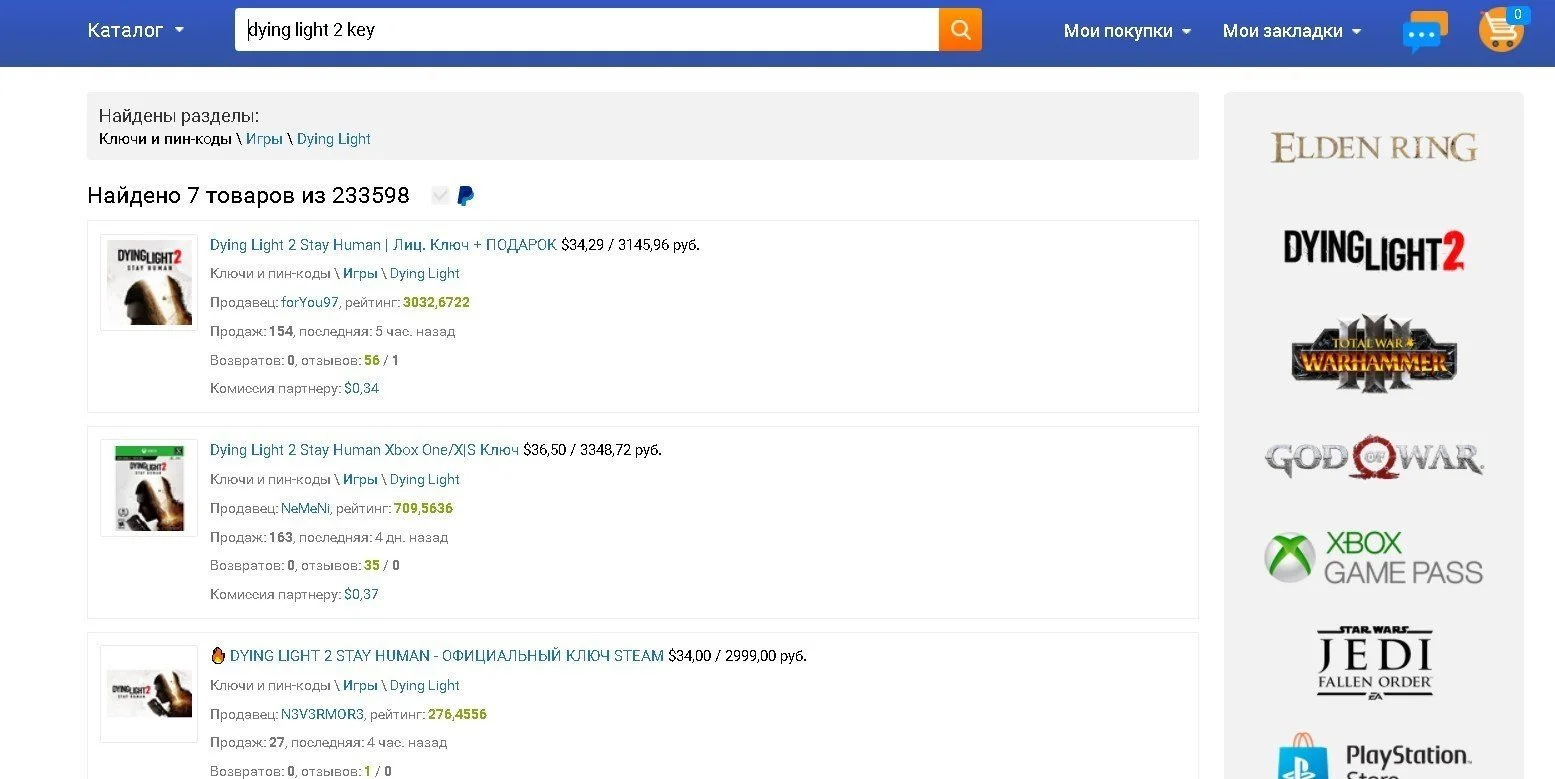Open the Total War Warhammer logo
Image resolution: width=1555 pixels, height=779 pixels.
pos(1373,353)
